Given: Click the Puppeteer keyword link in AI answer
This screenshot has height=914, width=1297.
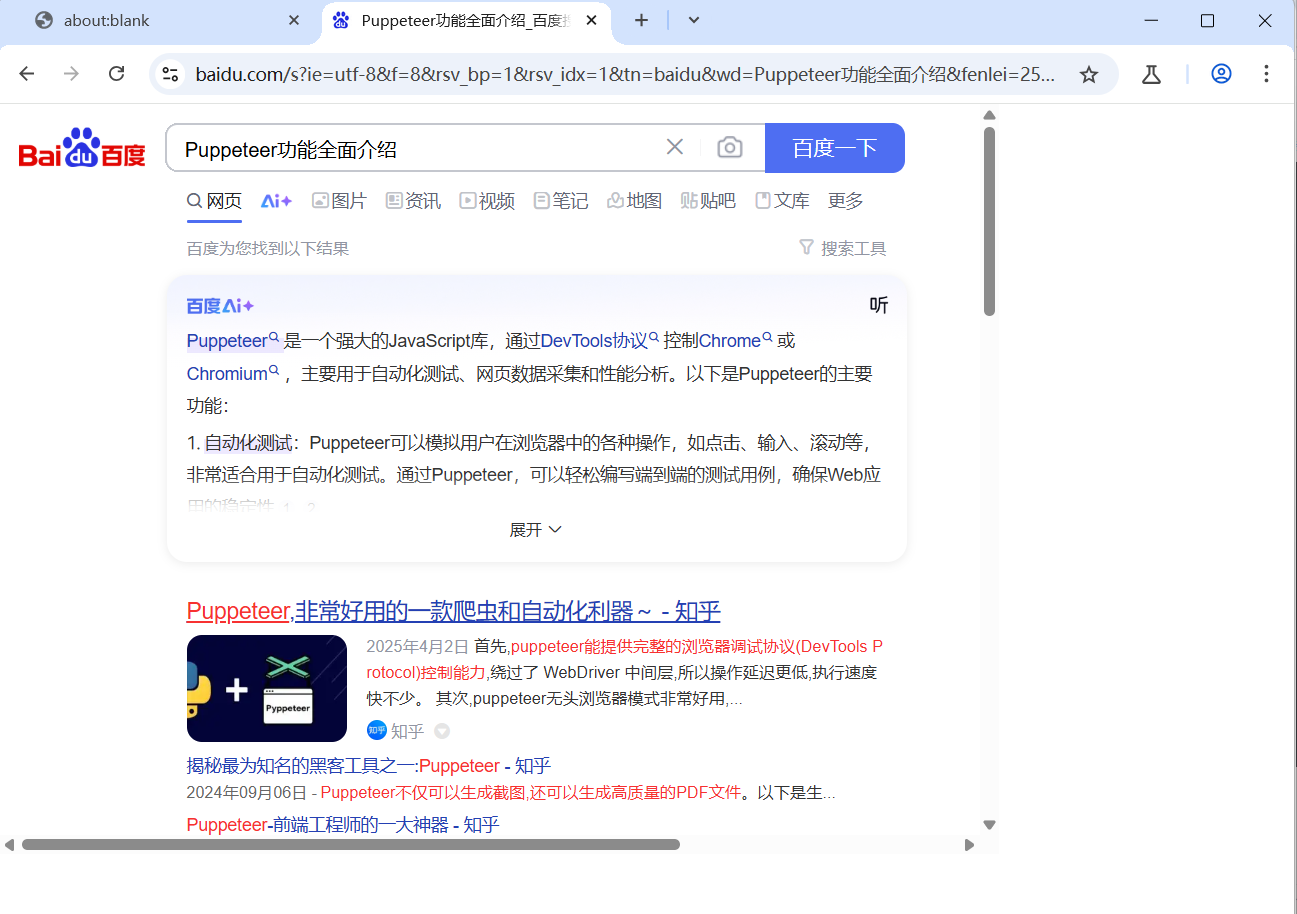Looking at the screenshot, I should point(232,341).
